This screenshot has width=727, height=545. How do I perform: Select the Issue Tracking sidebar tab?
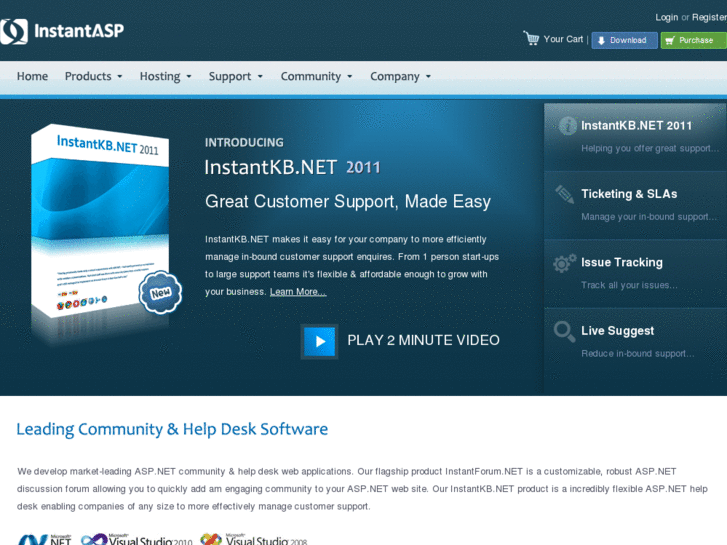click(x=635, y=274)
